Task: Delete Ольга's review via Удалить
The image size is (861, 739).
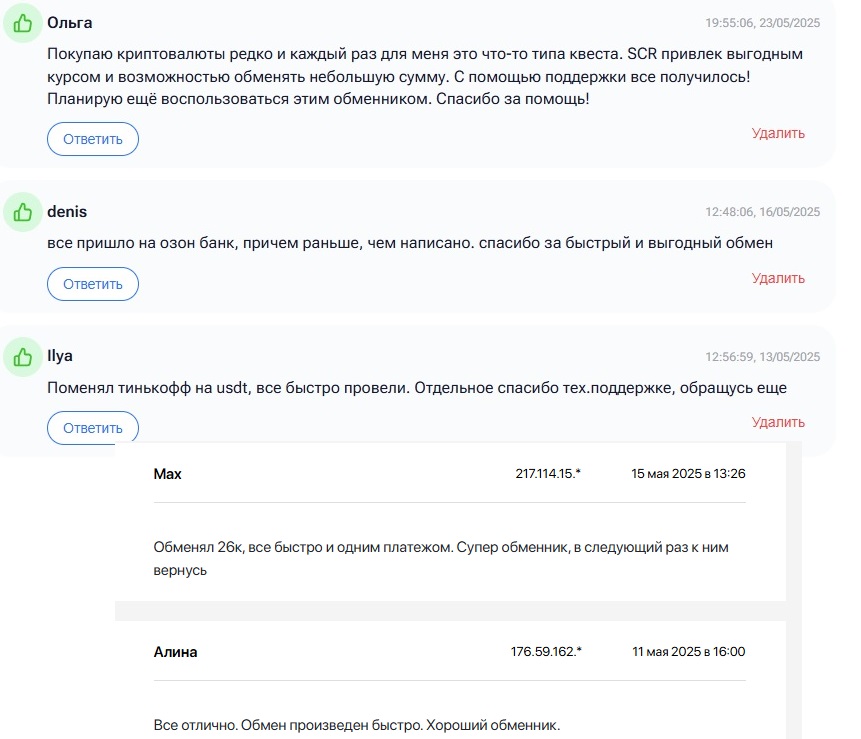Action: (778, 133)
